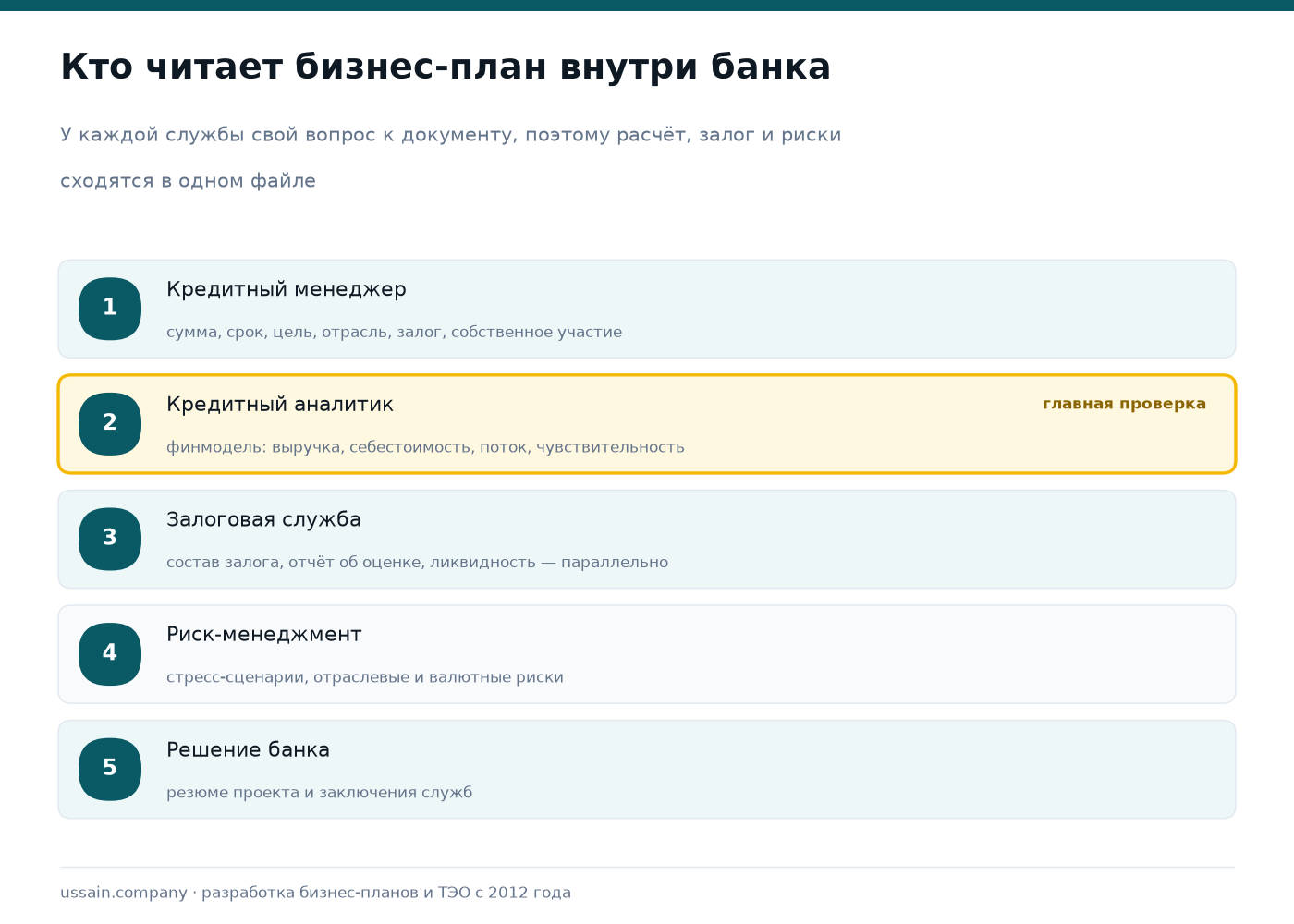Click the number 2 badge for Кредитный аналитик
The height and width of the screenshot is (924, 1294).
[110, 424]
